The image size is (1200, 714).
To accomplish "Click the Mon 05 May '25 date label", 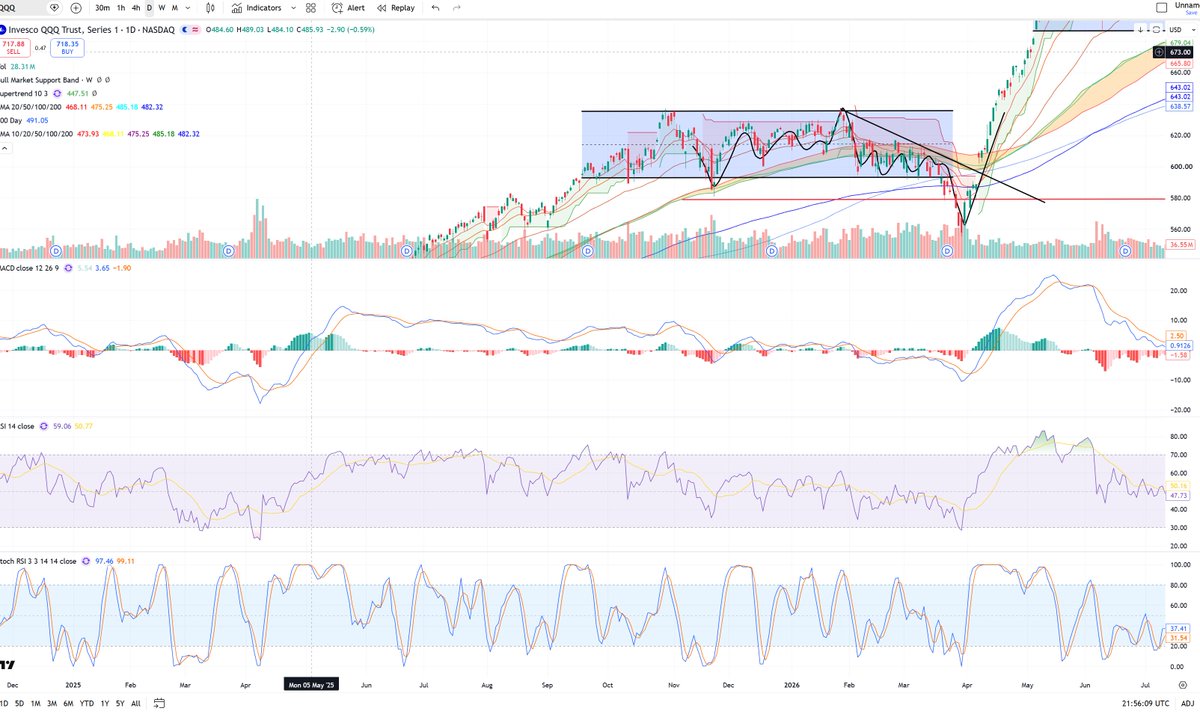I will [313, 685].
